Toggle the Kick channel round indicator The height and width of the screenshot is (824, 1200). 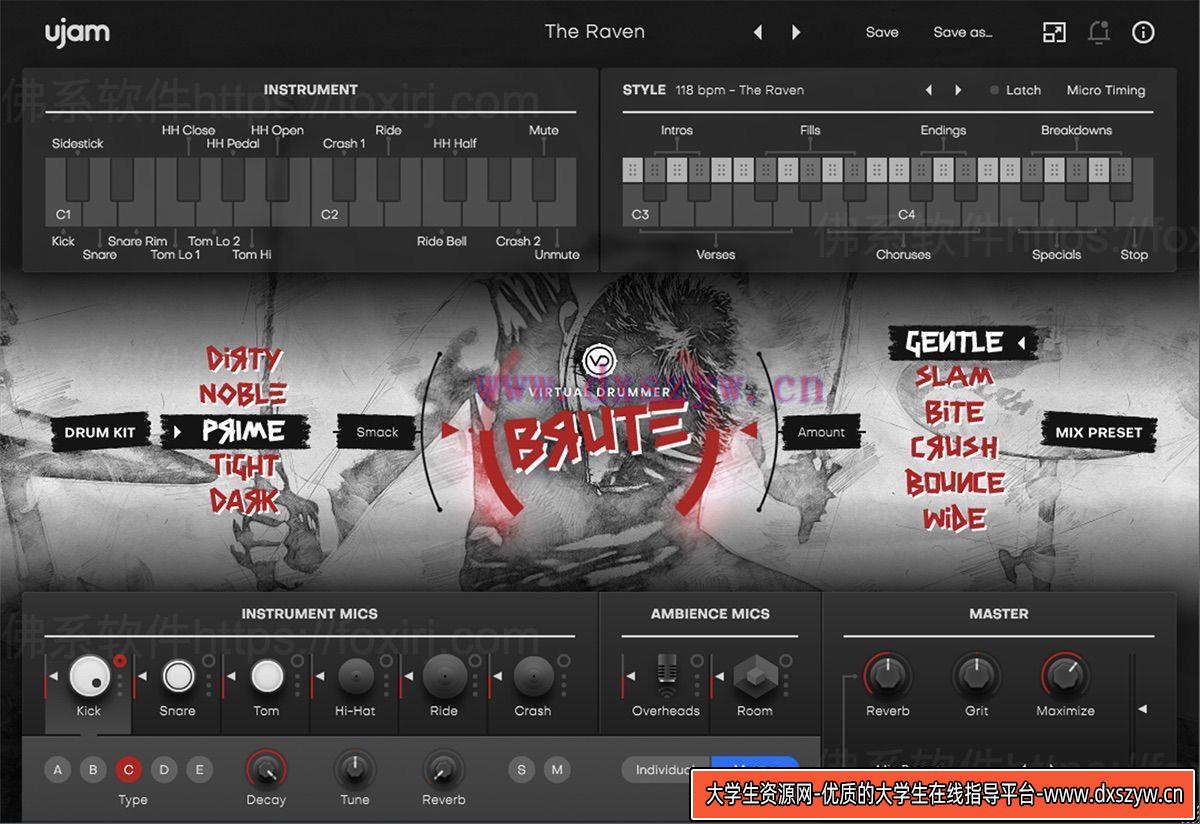tap(121, 661)
